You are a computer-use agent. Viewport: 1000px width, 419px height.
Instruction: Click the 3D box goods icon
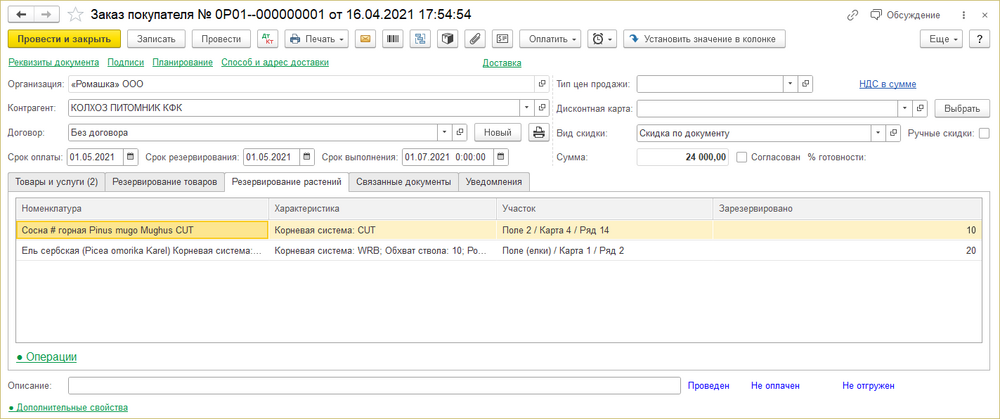(x=448, y=39)
